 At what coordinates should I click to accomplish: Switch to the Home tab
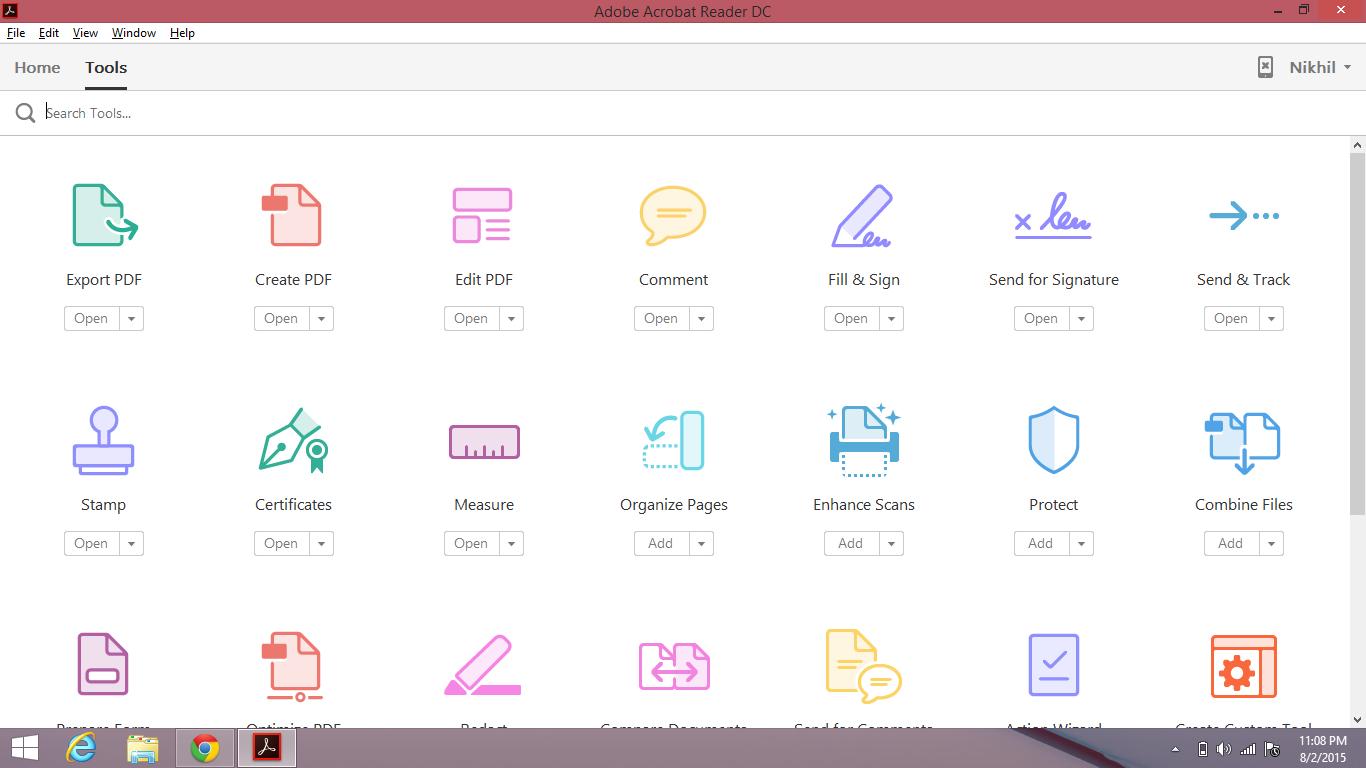pyautogui.click(x=37, y=67)
